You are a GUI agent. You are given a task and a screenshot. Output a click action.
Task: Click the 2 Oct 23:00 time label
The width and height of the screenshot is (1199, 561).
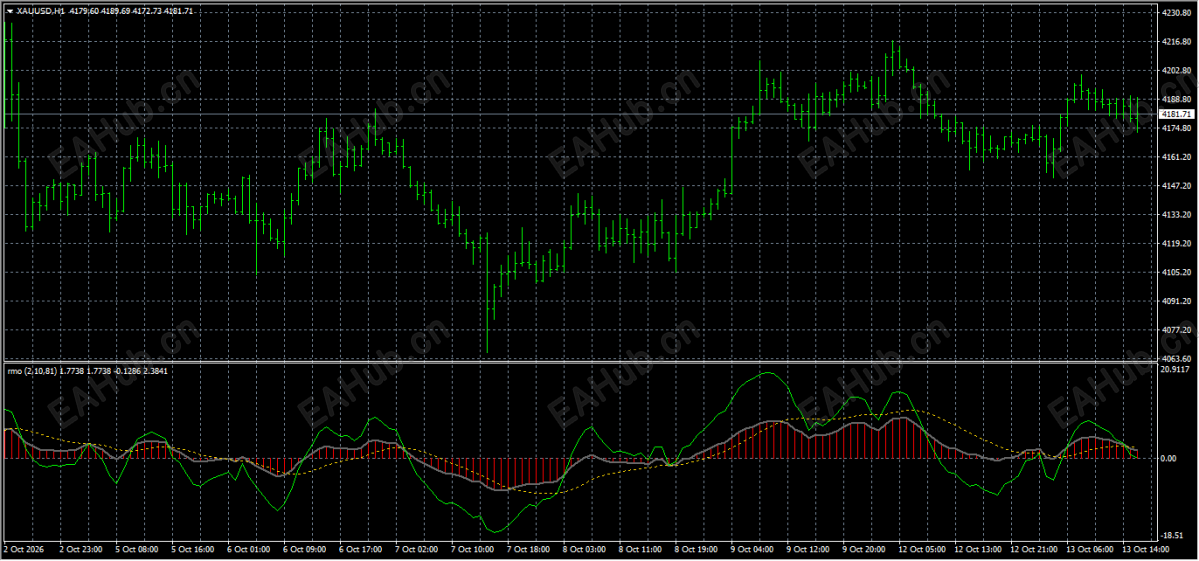(80, 549)
